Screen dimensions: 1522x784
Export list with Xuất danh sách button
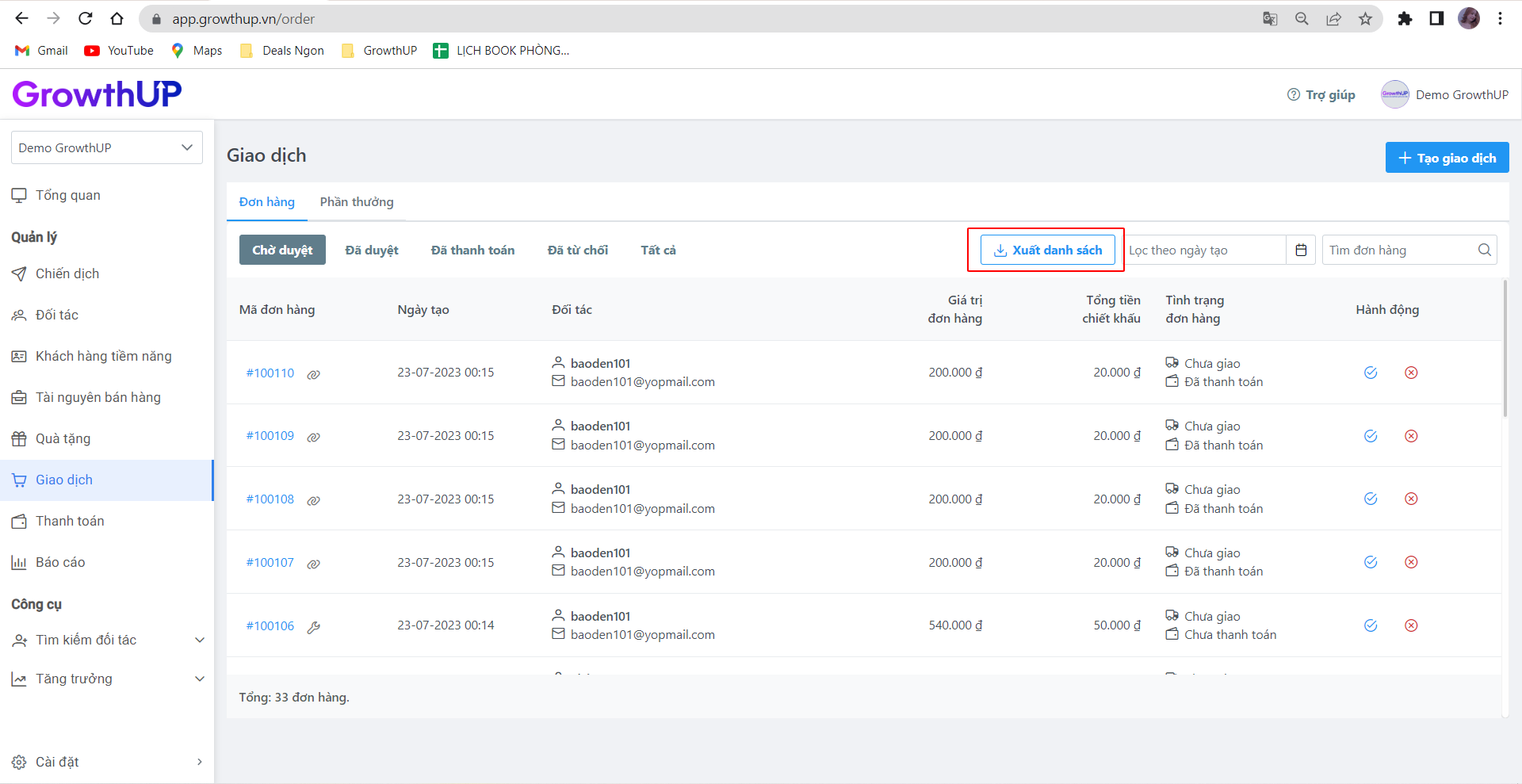click(x=1047, y=250)
